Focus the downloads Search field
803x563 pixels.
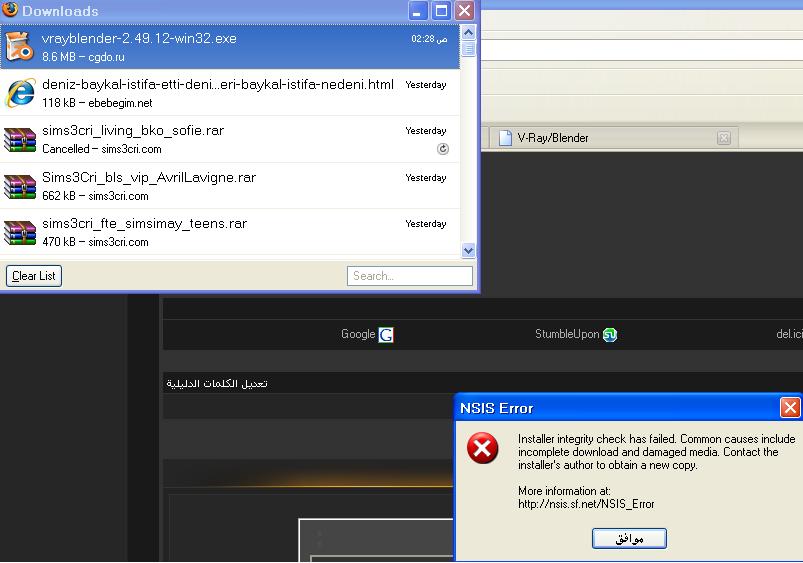coord(410,276)
